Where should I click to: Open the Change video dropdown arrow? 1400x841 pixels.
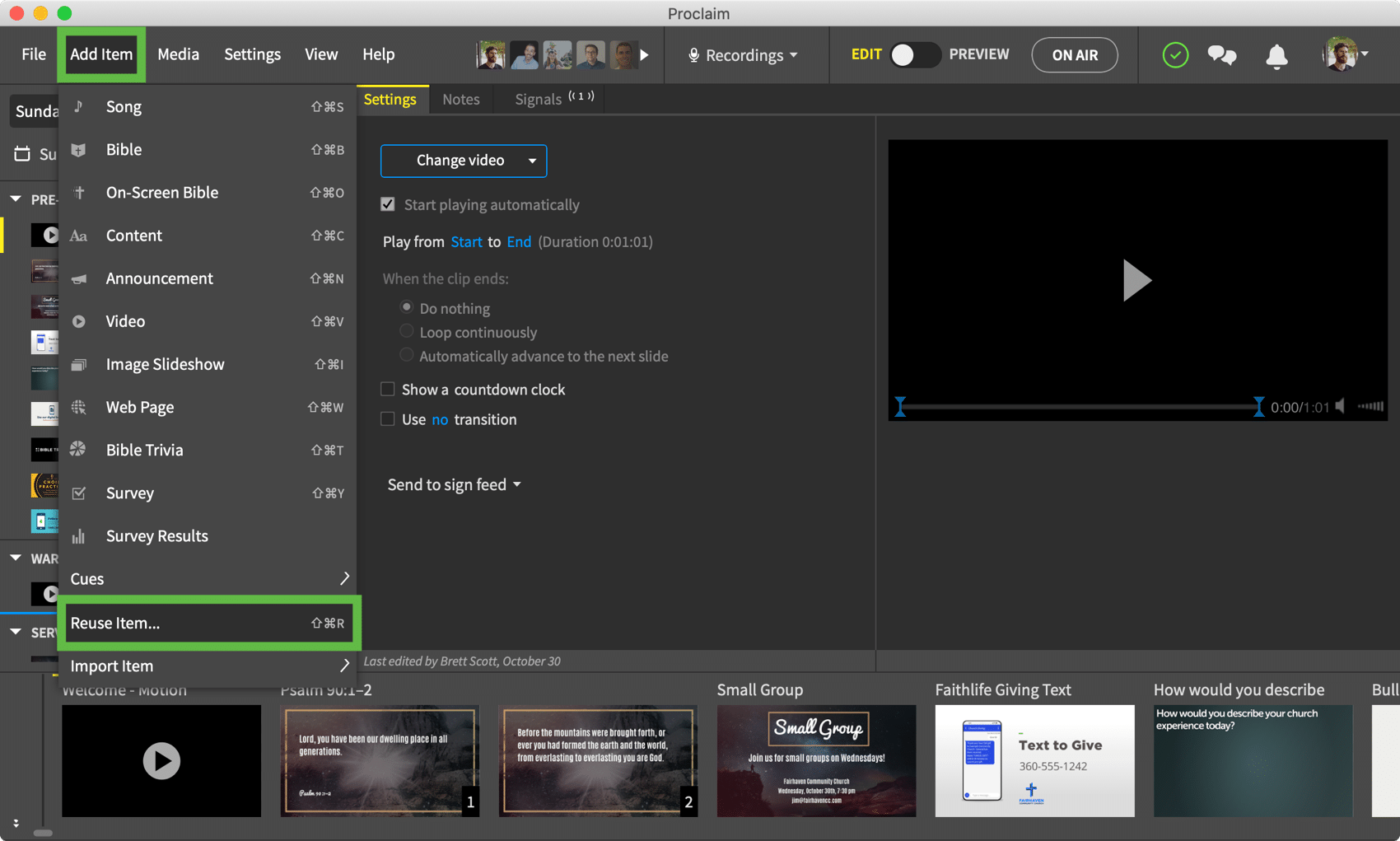point(532,161)
